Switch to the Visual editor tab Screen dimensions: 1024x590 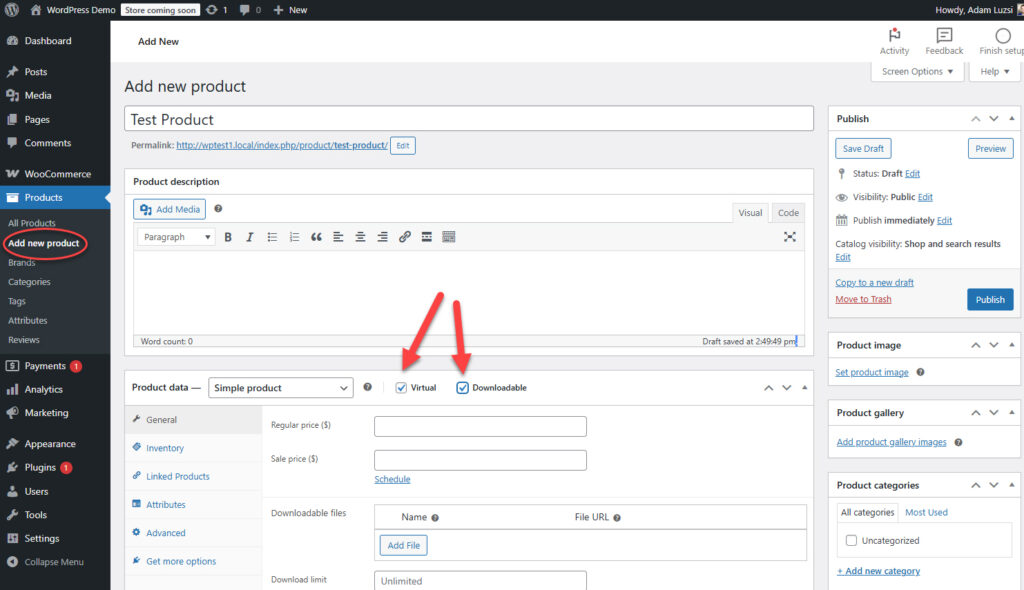click(750, 212)
